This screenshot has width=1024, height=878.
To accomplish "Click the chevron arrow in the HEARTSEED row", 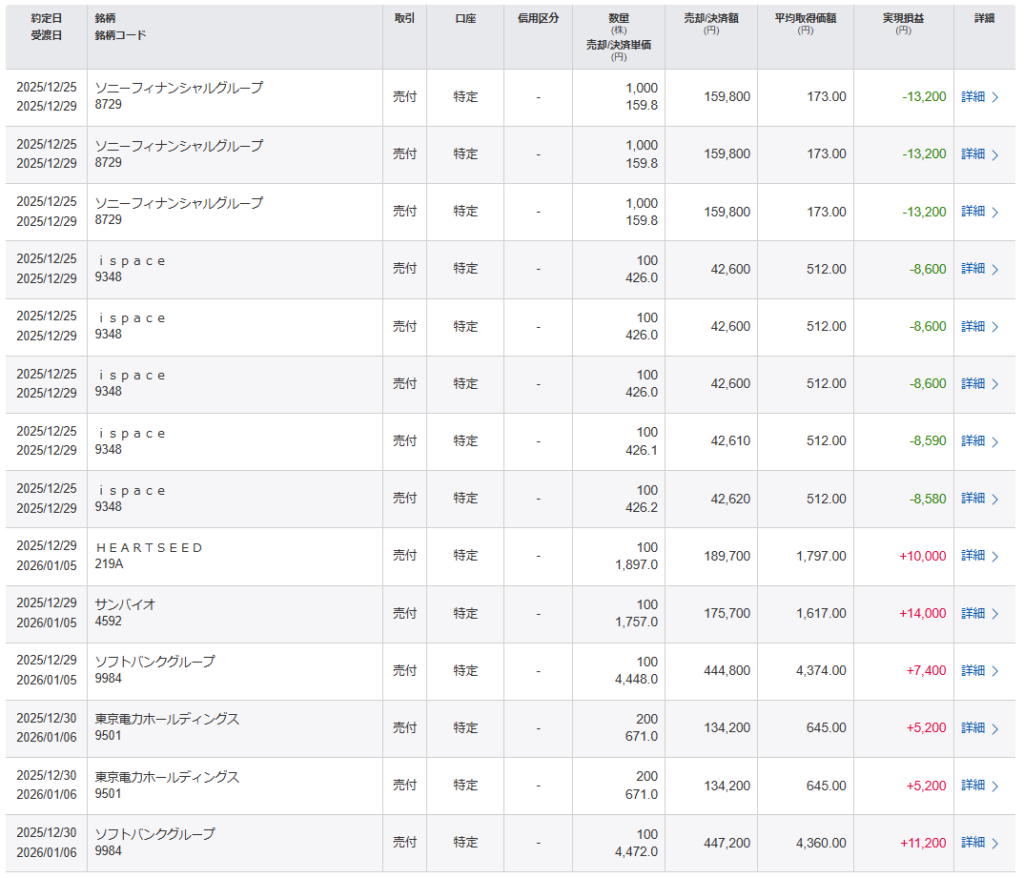I will click(x=994, y=556).
